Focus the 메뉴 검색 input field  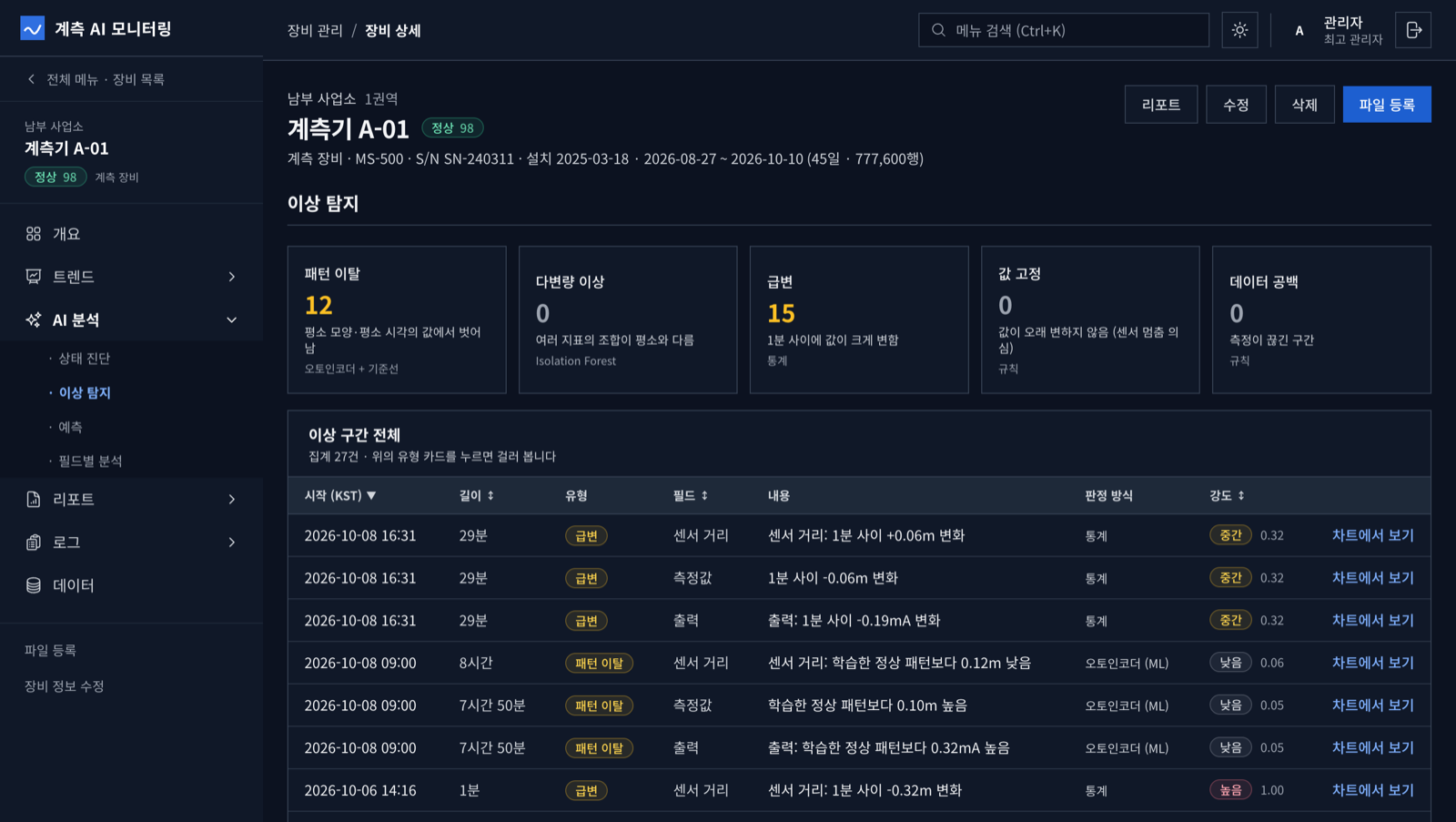(1064, 30)
